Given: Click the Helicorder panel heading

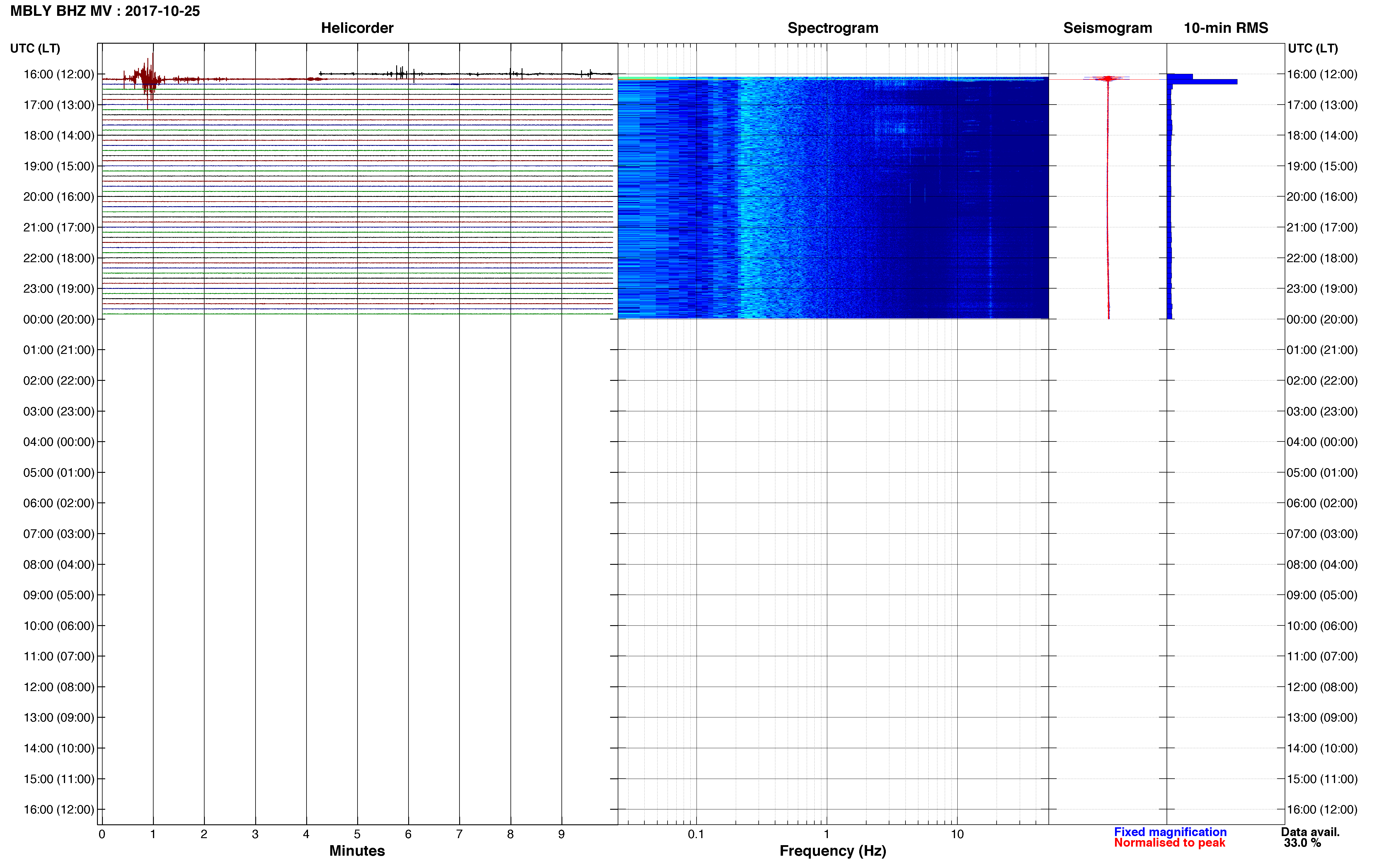Looking at the screenshot, I should (357, 28).
